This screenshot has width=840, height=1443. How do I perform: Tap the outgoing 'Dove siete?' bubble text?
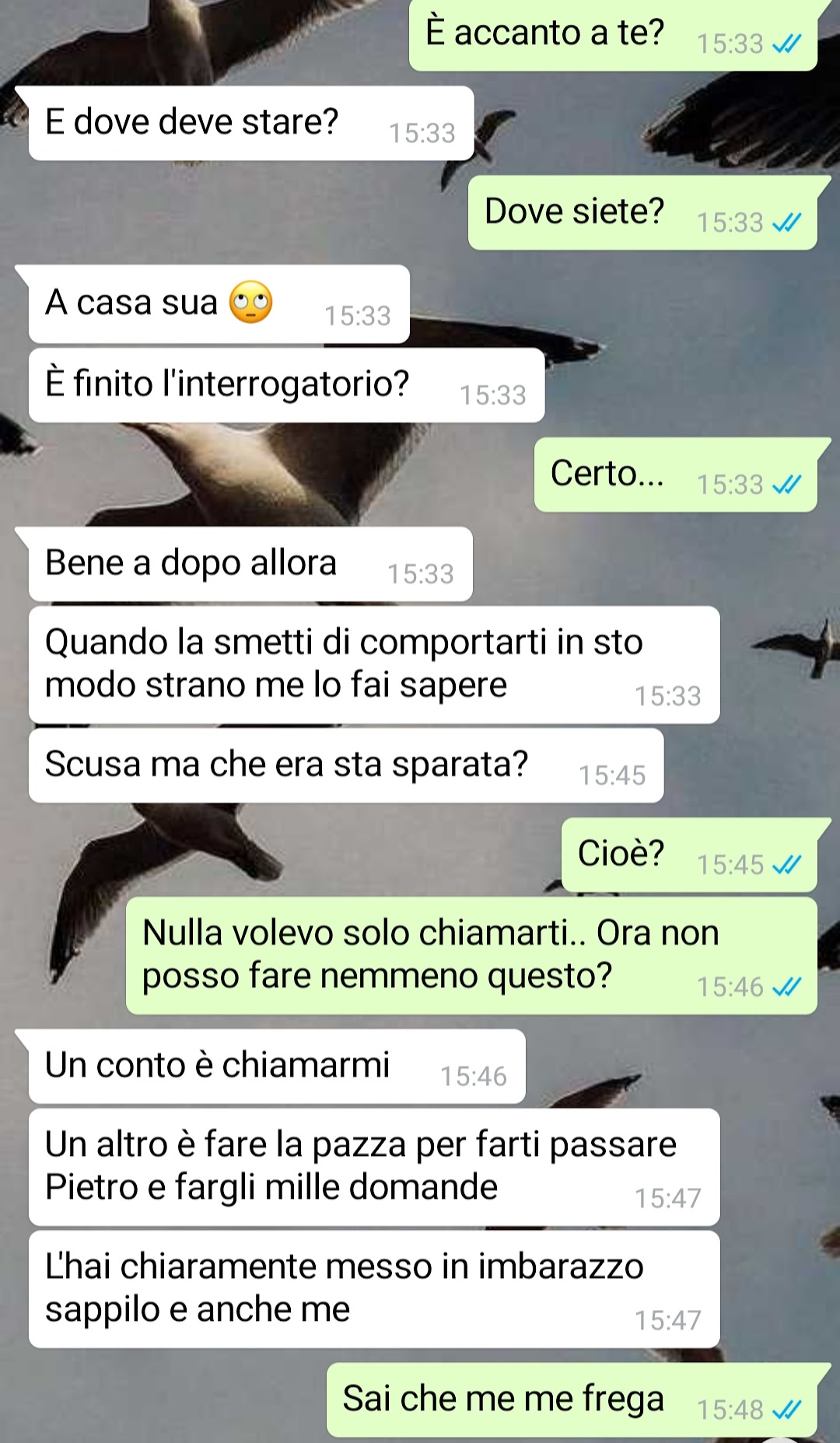tap(575, 212)
